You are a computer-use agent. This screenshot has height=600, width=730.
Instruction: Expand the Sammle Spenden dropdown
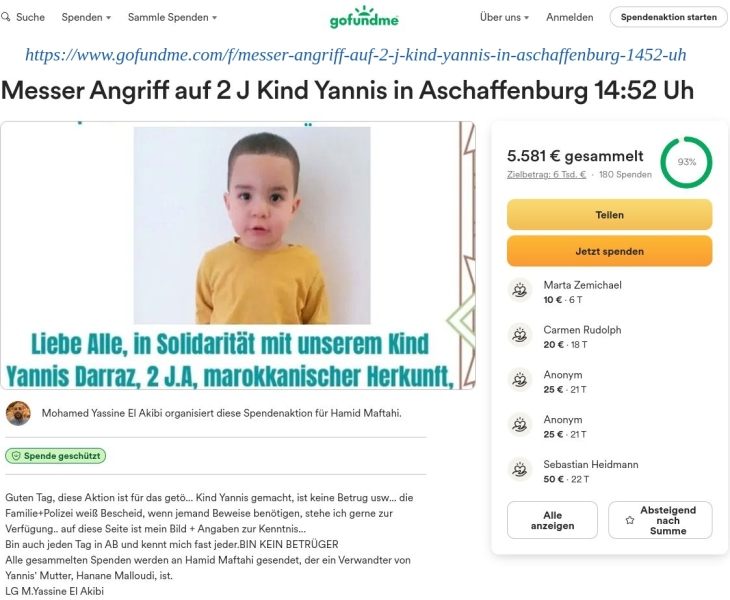coord(172,17)
